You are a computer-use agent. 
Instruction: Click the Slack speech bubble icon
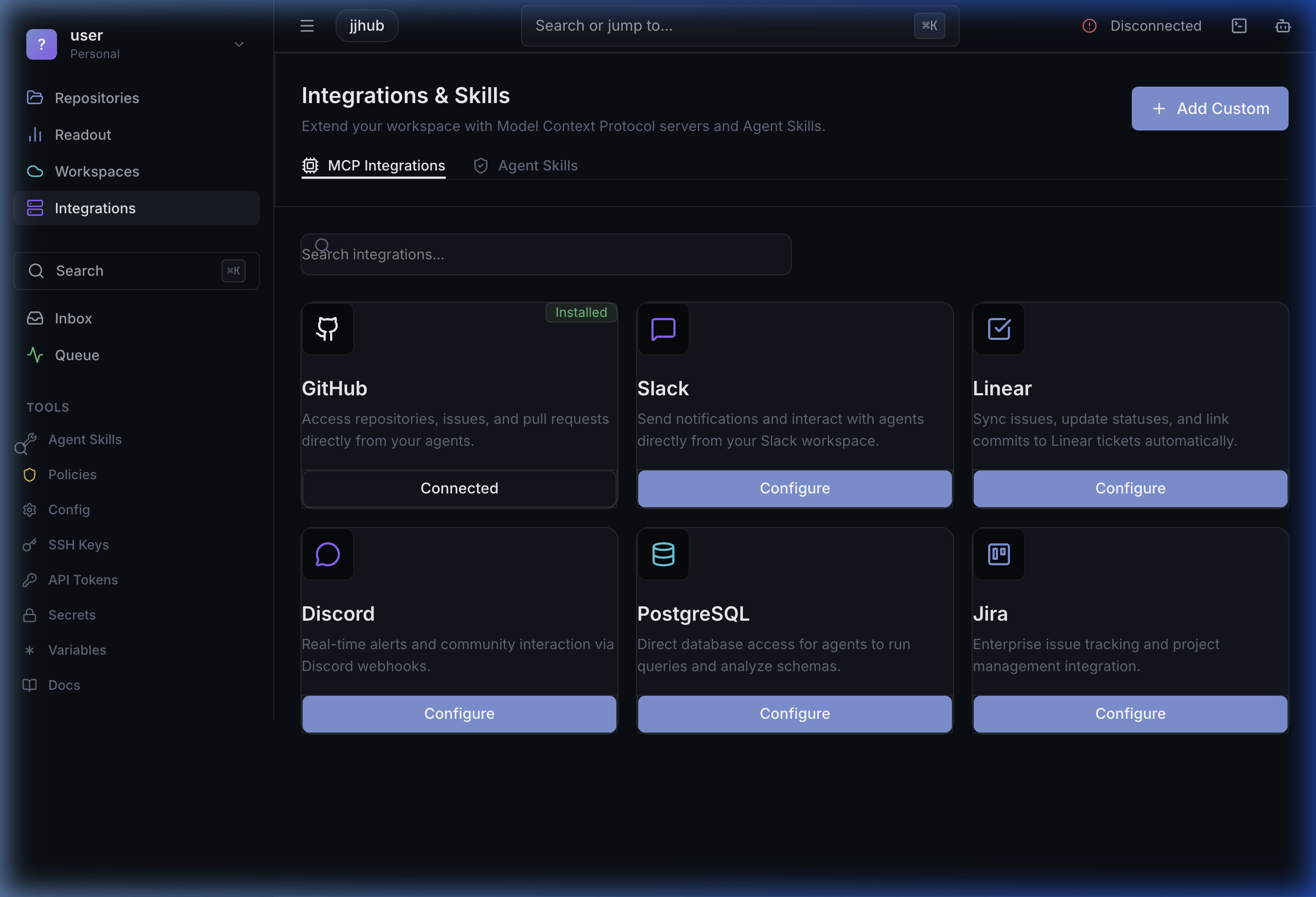pyautogui.click(x=662, y=329)
